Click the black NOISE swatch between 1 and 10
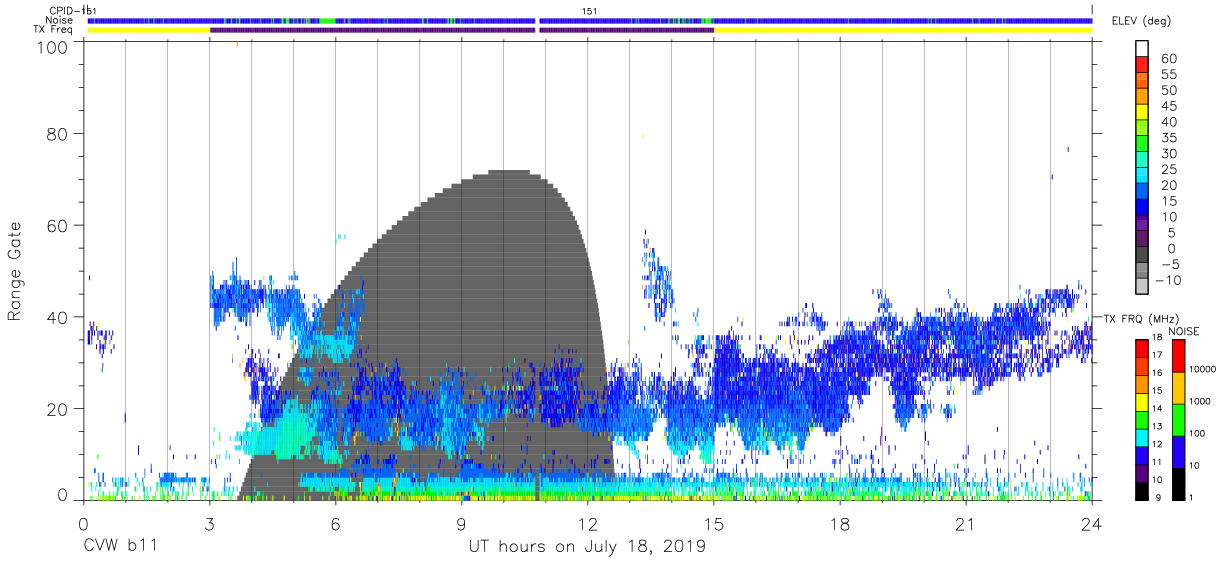The width and height of the screenshot is (1228, 567). [x=1178, y=483]
